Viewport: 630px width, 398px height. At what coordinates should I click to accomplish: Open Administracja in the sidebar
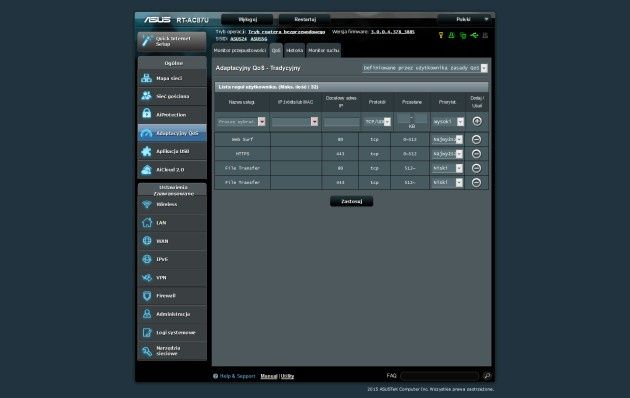coord(172,314)
